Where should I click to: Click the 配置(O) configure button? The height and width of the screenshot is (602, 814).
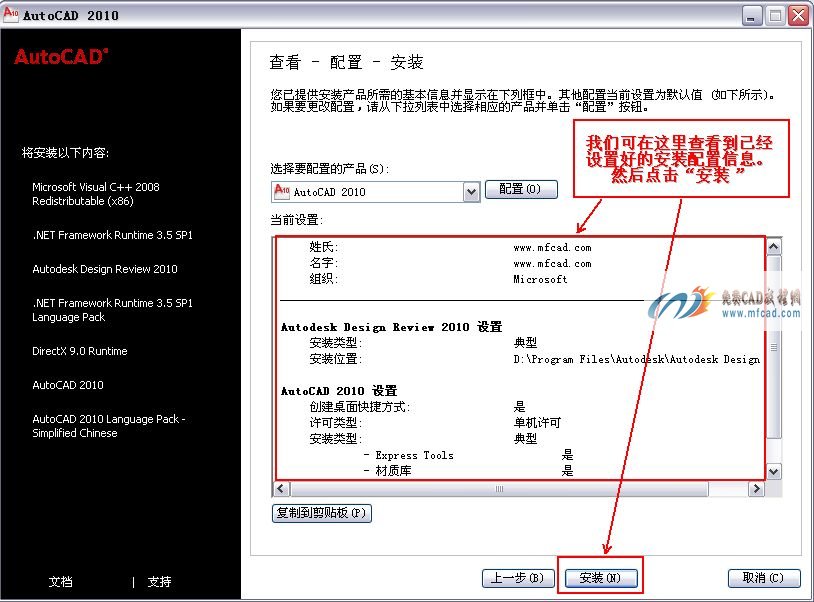point(521,189)
